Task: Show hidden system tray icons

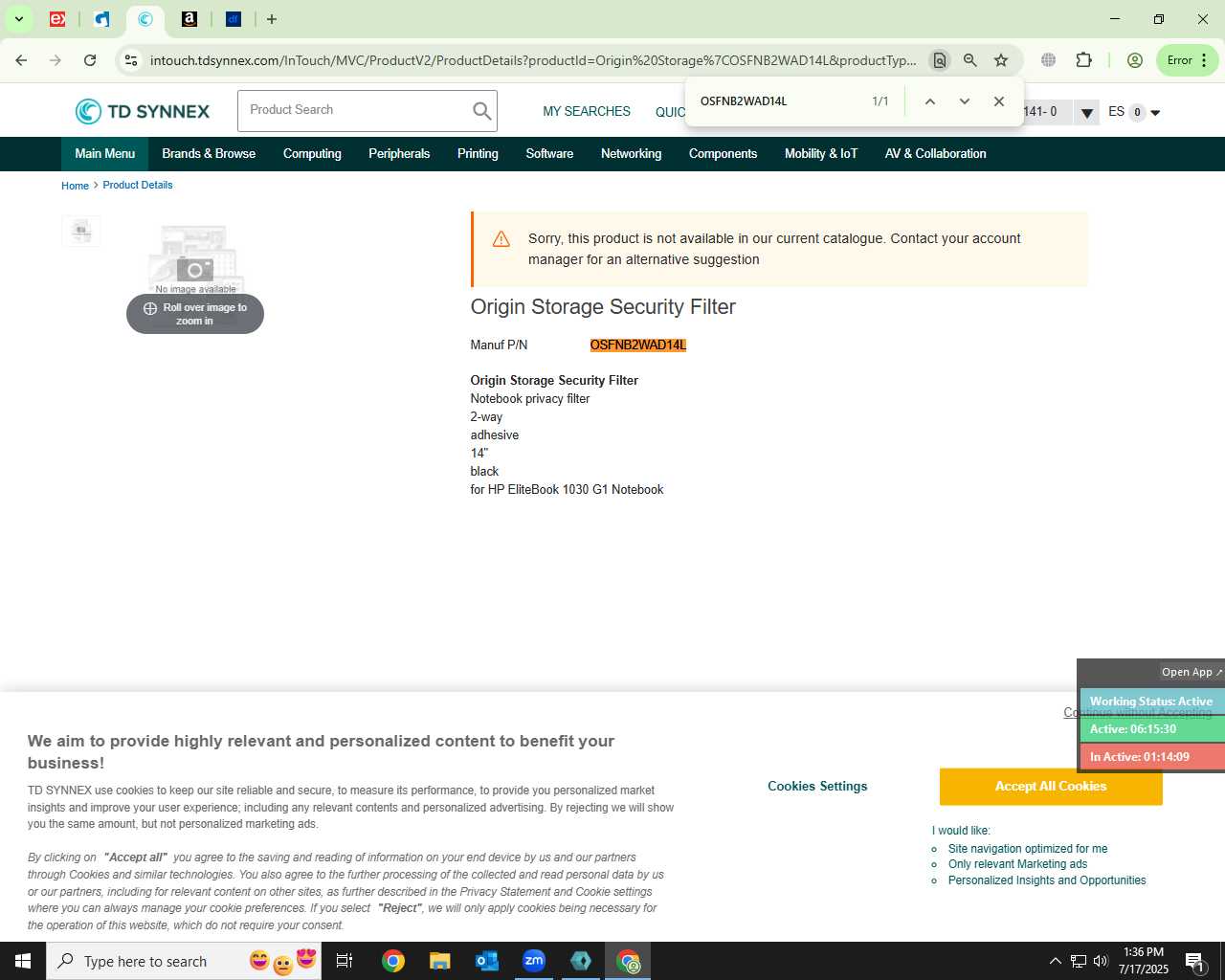Action: pos(1055,961)
